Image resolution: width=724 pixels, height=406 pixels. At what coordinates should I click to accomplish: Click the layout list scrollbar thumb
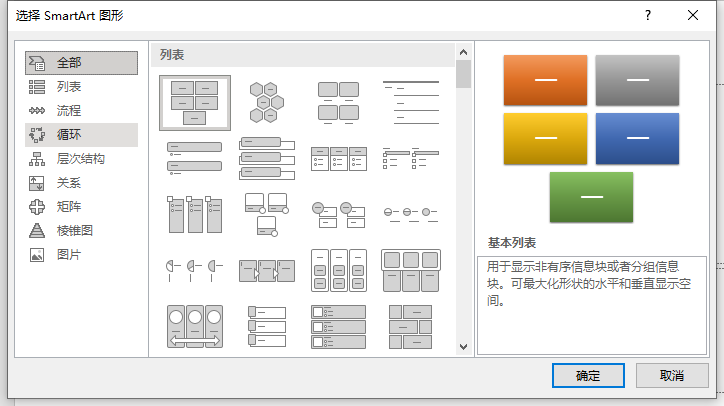[464, 74]
